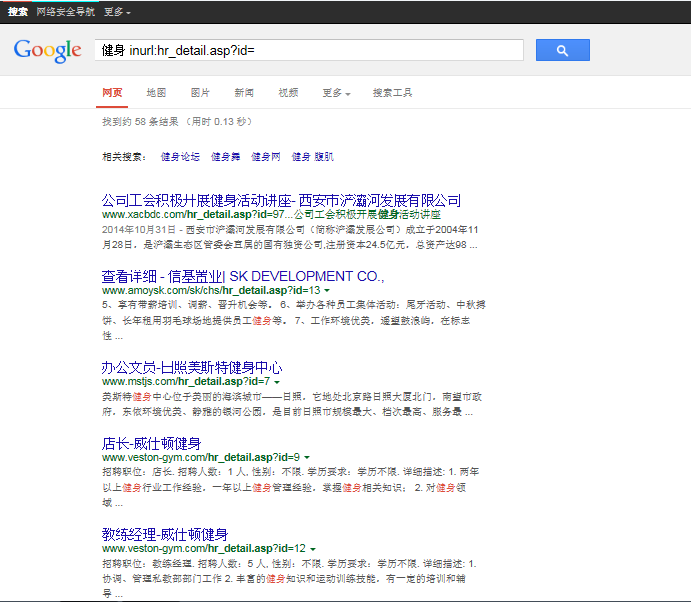Viewport: 691px width, 602px height.
Task: Switch to the 新闻 tab
Action: (244, 93)
